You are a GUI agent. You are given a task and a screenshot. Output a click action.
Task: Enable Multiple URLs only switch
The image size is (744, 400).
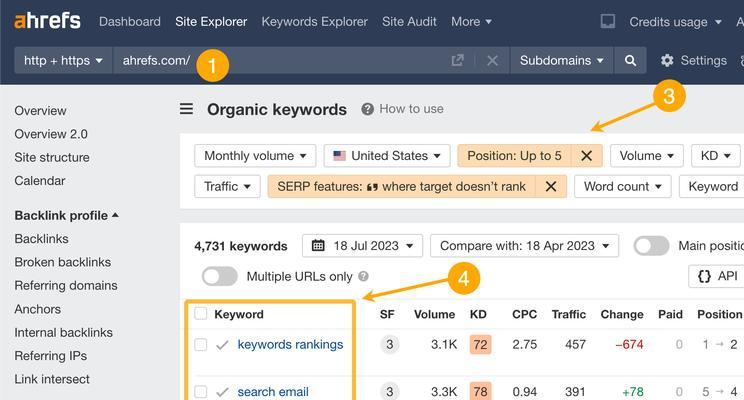pos(219,276)
